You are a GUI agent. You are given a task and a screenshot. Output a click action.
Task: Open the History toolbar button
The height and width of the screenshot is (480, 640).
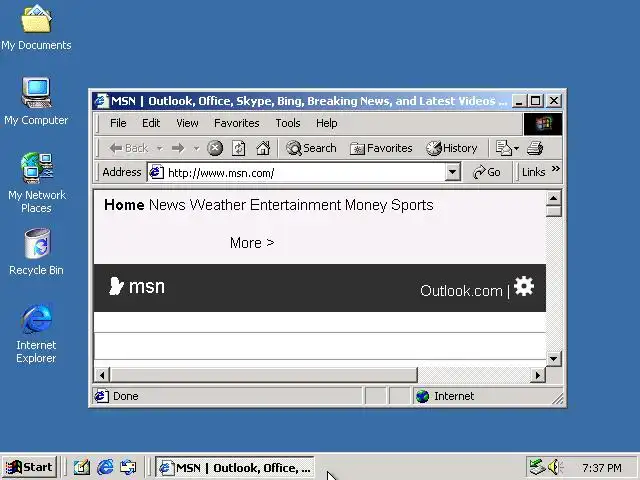coord(451,148)
